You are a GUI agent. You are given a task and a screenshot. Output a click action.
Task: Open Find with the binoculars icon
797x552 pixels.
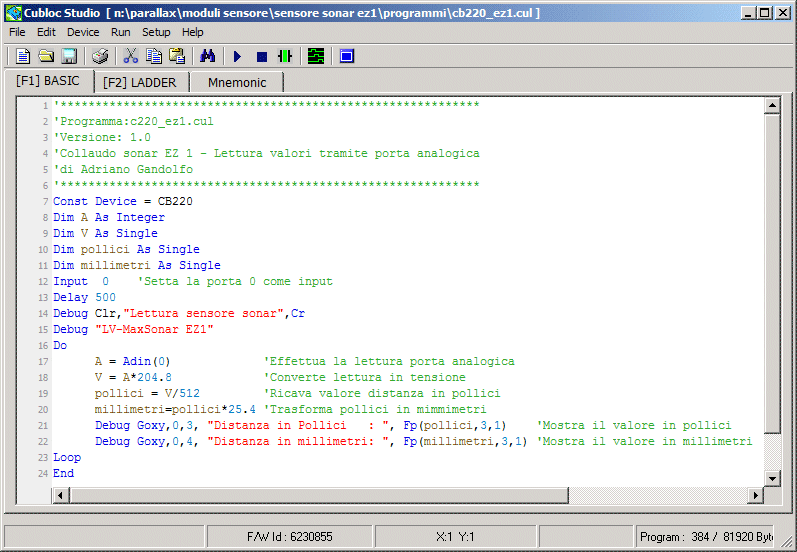pos(208,56)
